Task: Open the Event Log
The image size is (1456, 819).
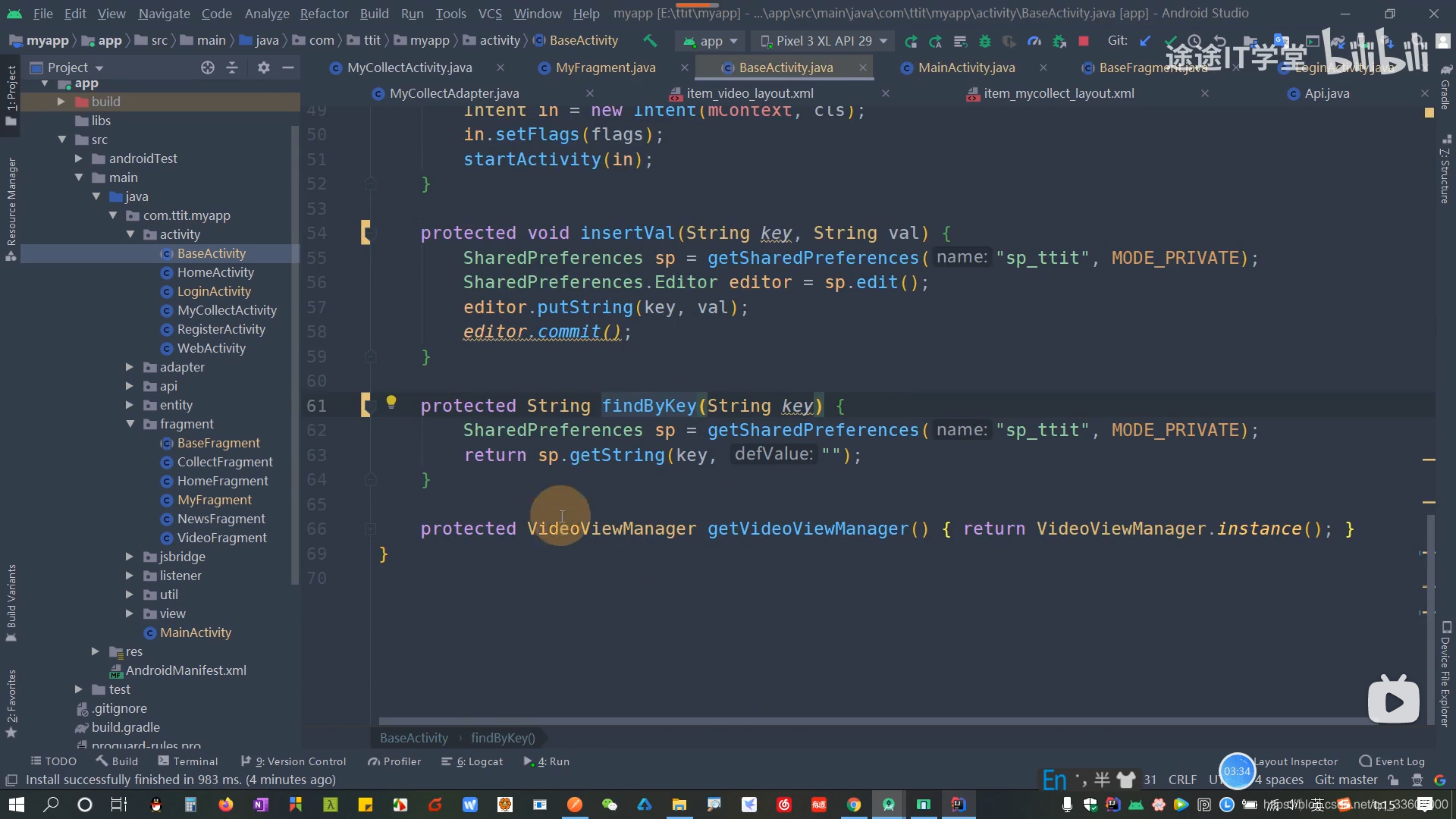Action: 1392,761
